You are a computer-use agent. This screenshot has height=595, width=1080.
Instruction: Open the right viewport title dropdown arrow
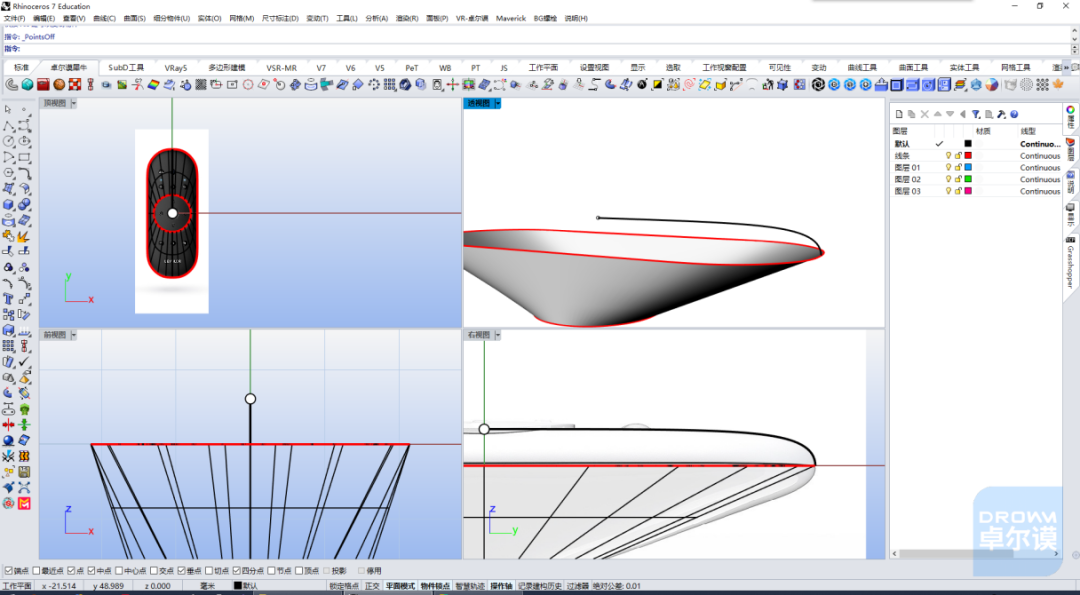(x=497, y=335)
